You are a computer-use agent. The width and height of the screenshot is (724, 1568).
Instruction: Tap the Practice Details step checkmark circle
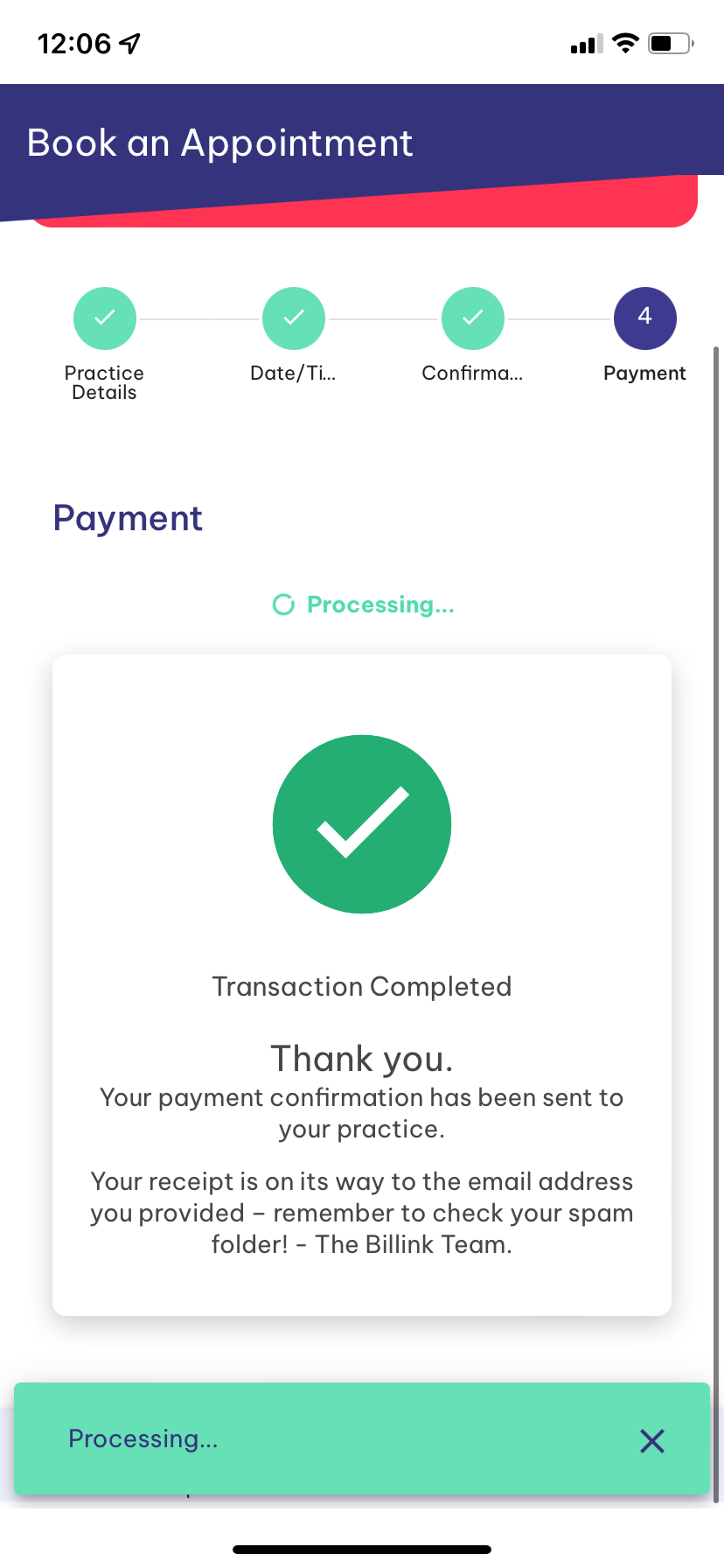coord(105,318)
